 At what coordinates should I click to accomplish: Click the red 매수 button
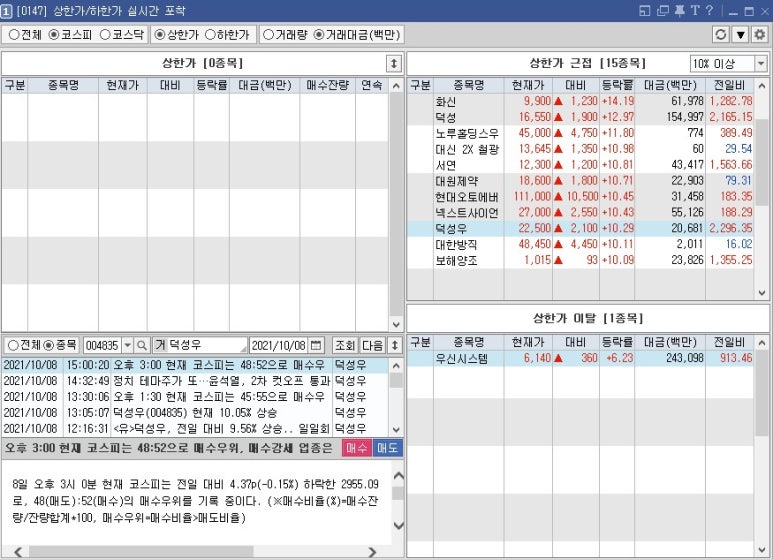[357, 448]
